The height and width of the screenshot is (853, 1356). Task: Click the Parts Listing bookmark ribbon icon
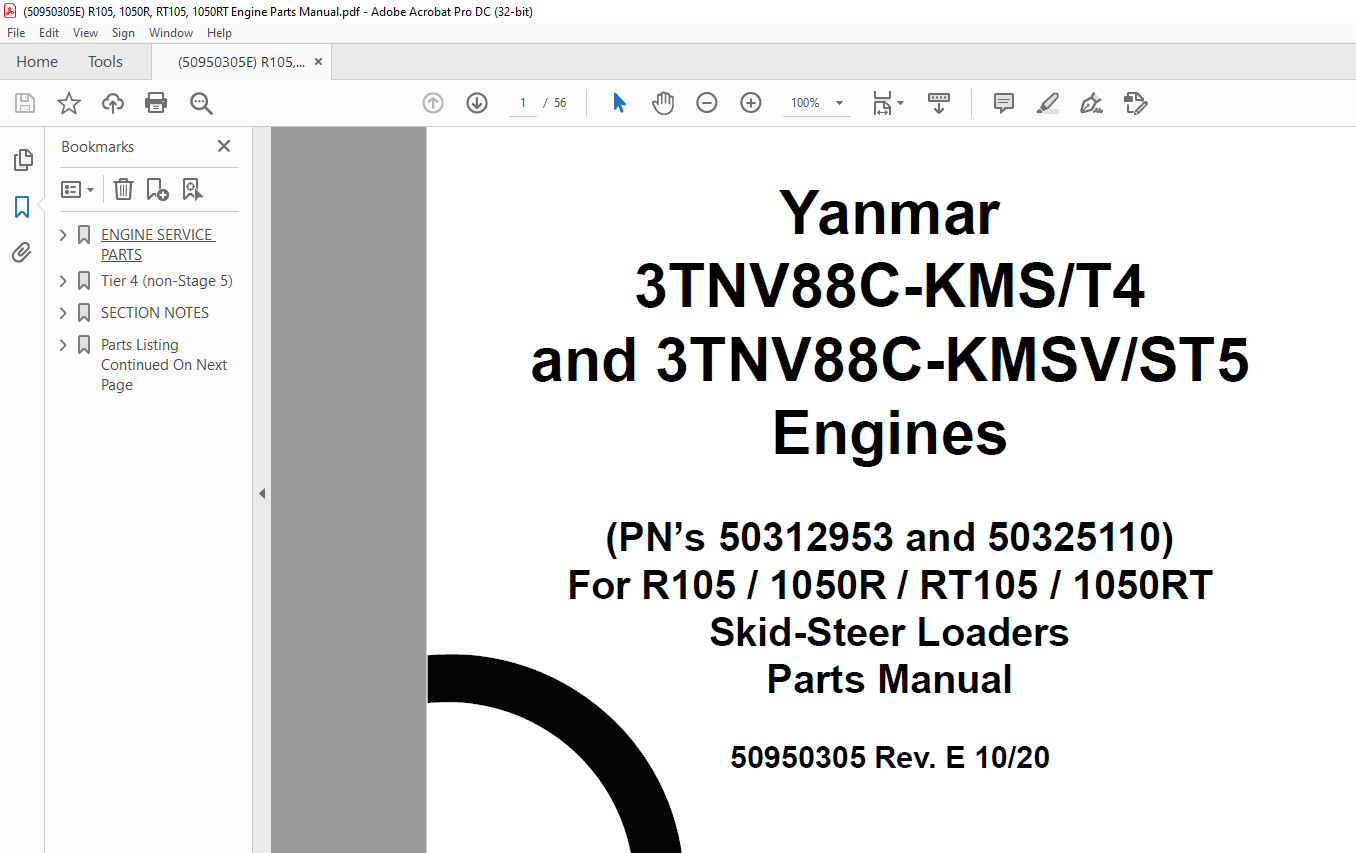84,345
